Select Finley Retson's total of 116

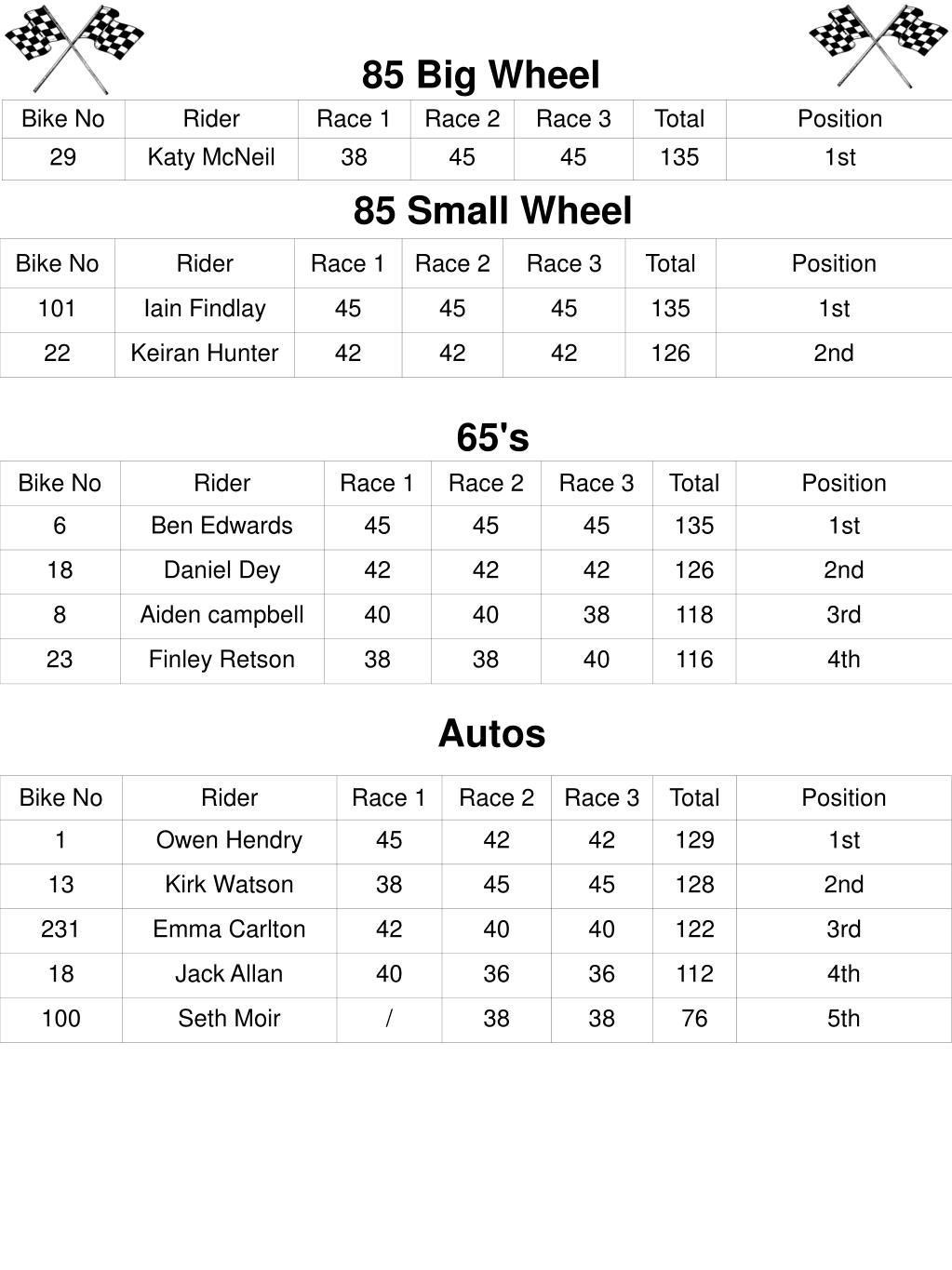point(694,661)
